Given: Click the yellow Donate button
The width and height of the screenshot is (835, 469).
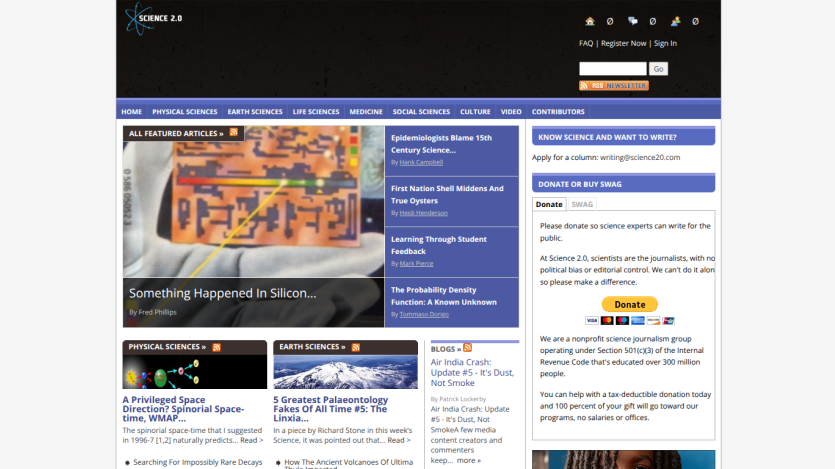Looking at the screenshot, I should tap(629, 304).
